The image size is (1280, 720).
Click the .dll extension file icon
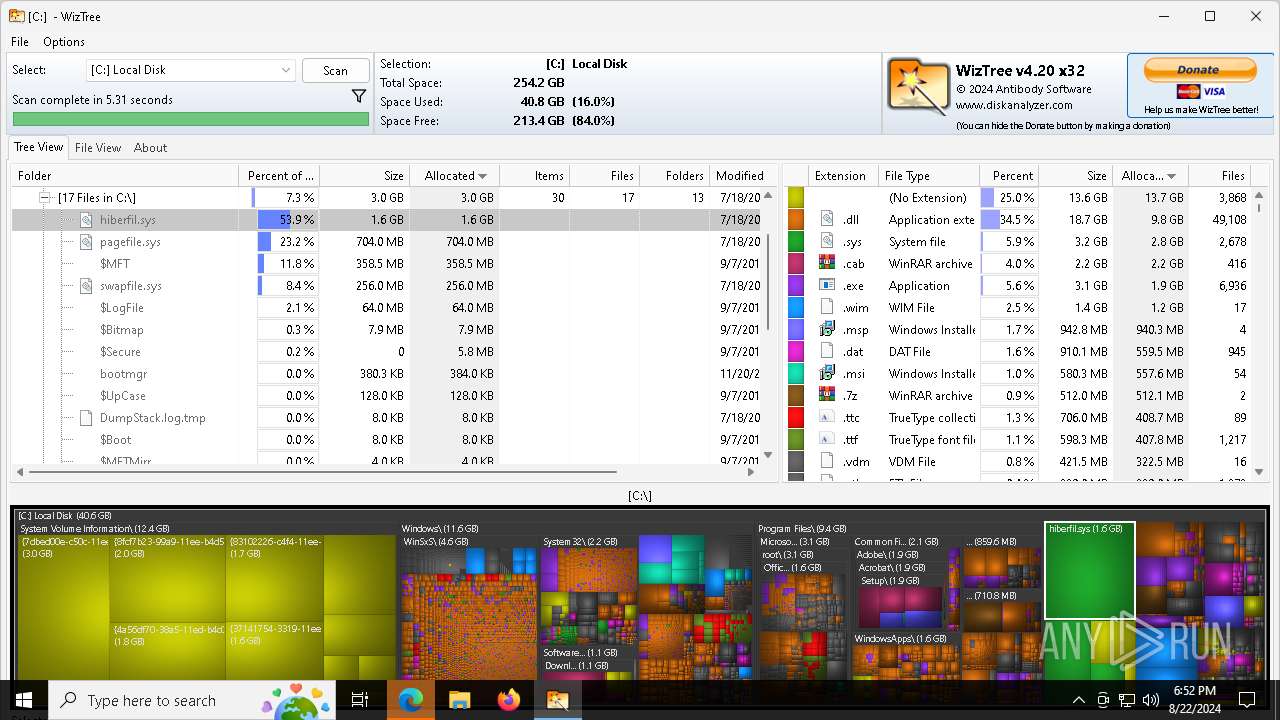pos(827,220)
